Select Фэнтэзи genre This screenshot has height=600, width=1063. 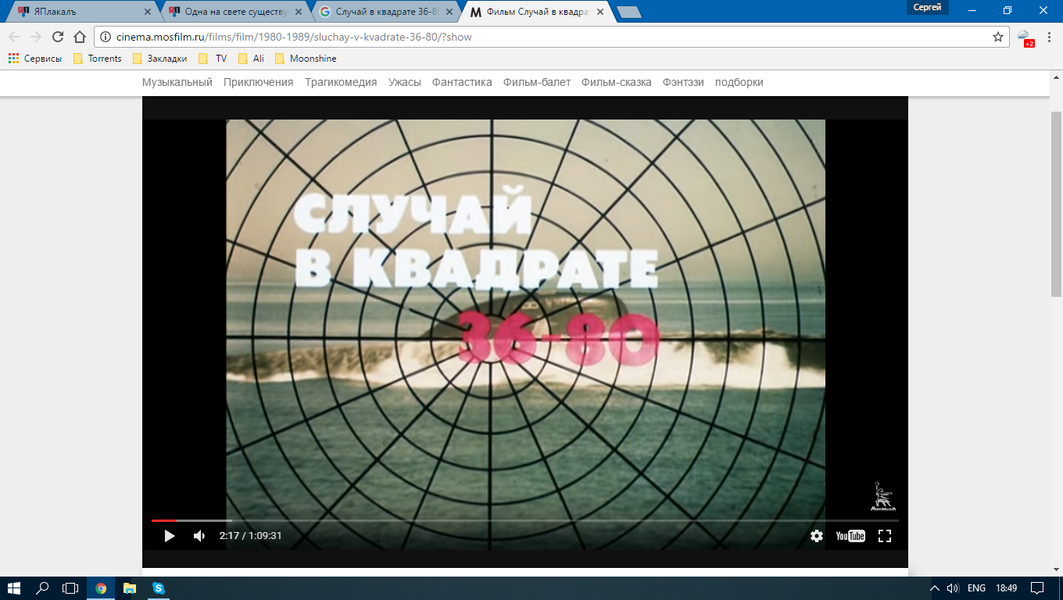683,82
